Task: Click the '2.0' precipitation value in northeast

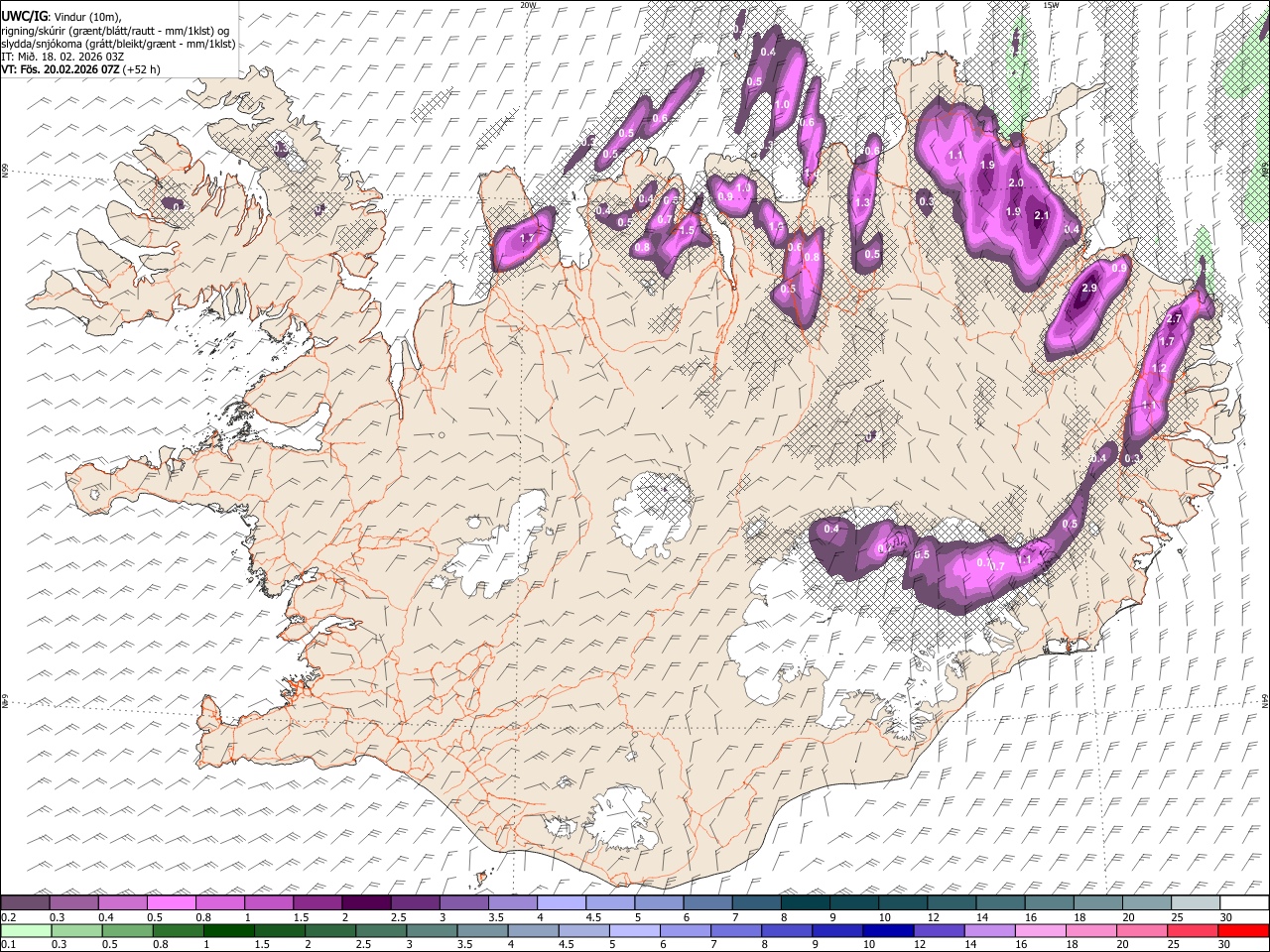Action: coord(1016,183)
